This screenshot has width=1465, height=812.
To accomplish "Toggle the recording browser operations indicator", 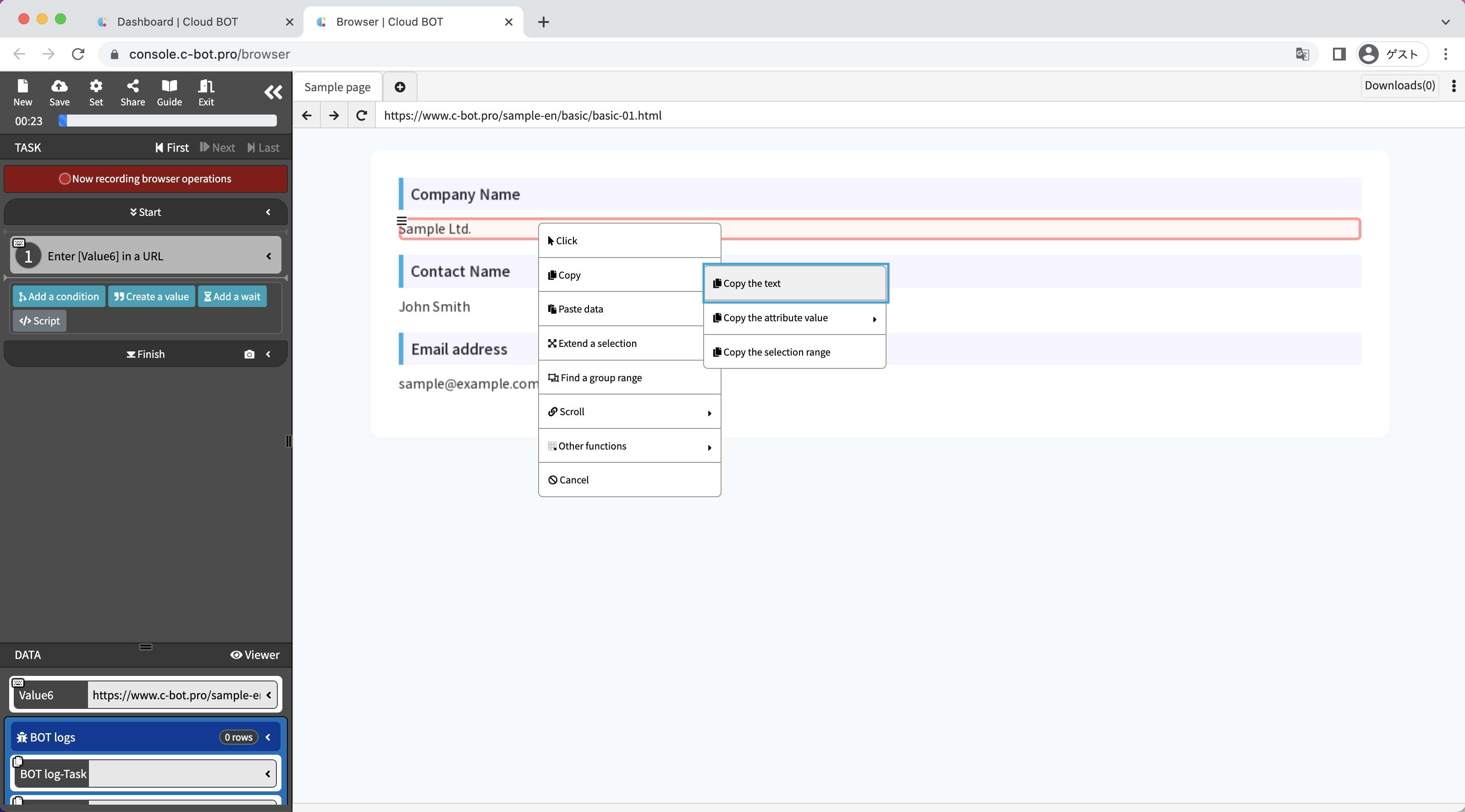I will 146,179.
